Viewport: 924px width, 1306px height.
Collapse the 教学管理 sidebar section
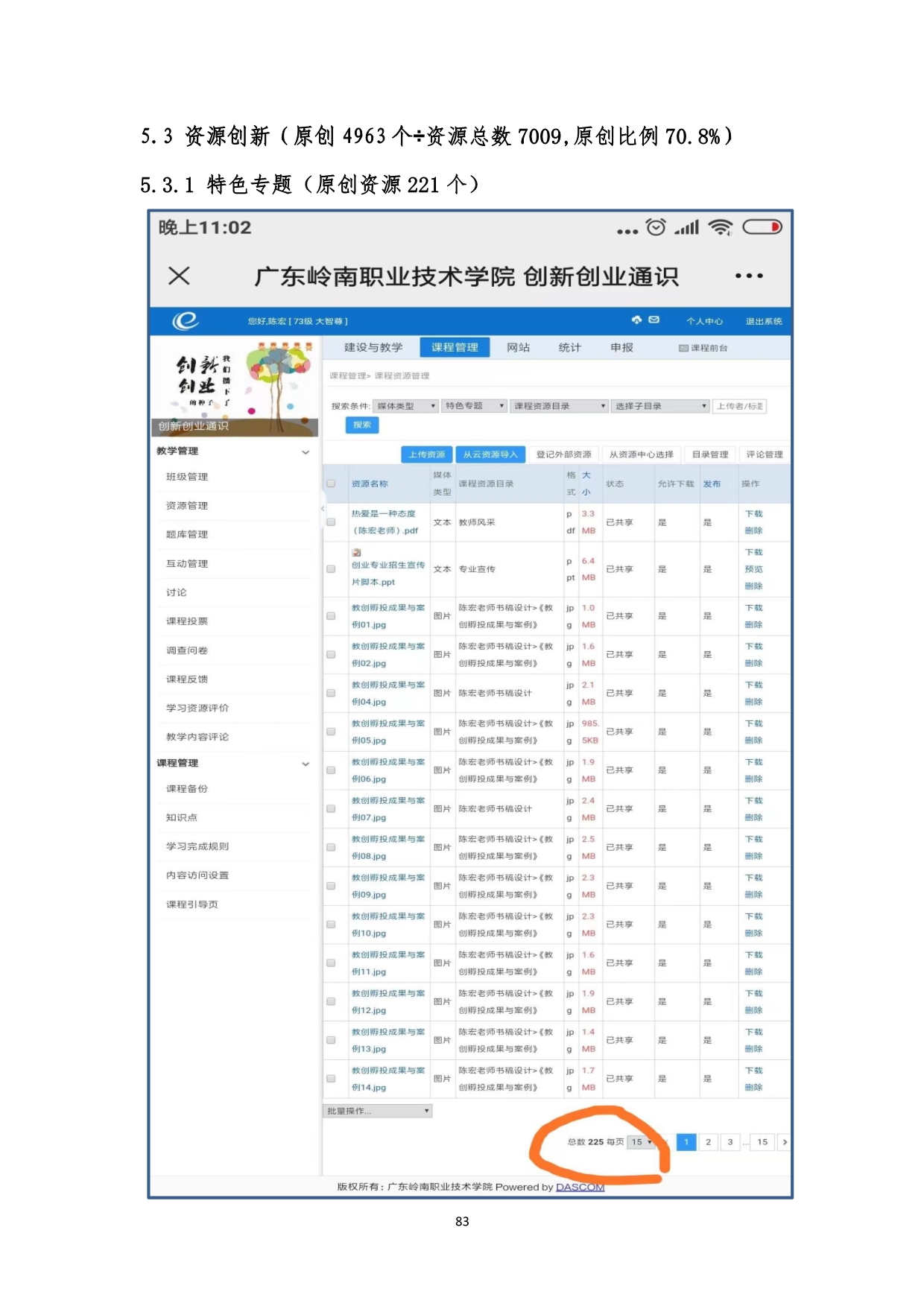tap(306, 451)
